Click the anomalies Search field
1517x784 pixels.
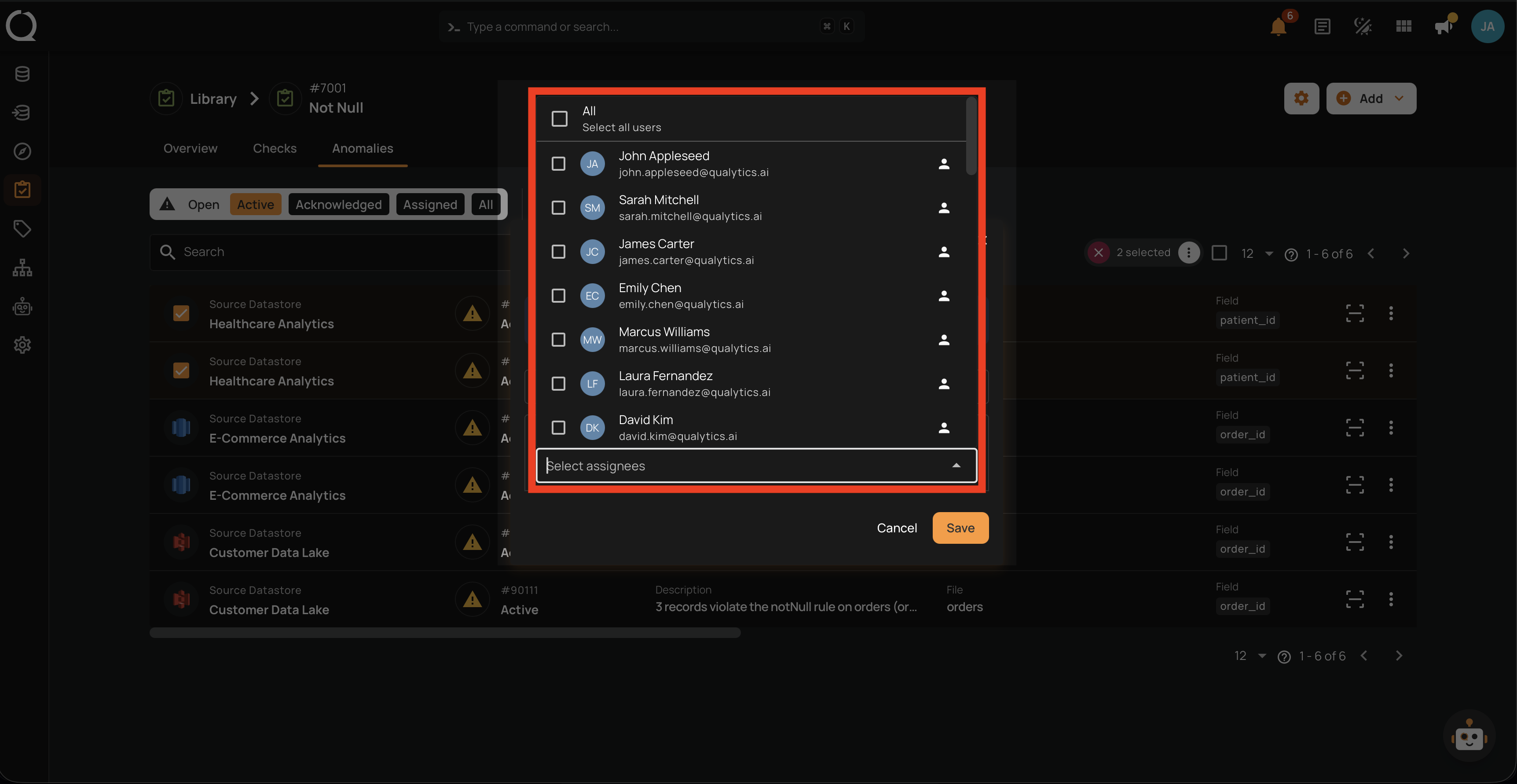(330, 252)
